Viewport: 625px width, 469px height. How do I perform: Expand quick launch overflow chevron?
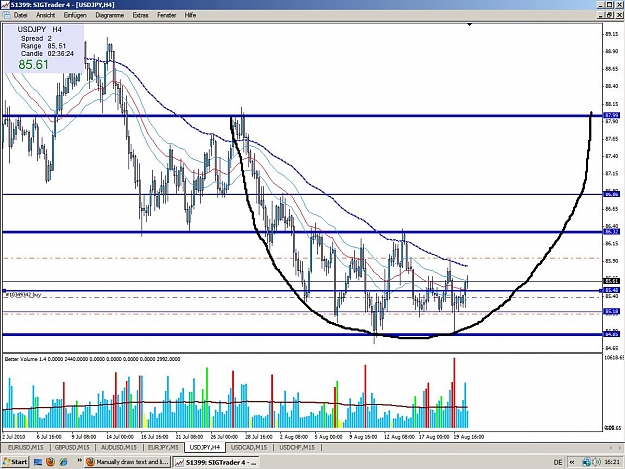point(79,461)
